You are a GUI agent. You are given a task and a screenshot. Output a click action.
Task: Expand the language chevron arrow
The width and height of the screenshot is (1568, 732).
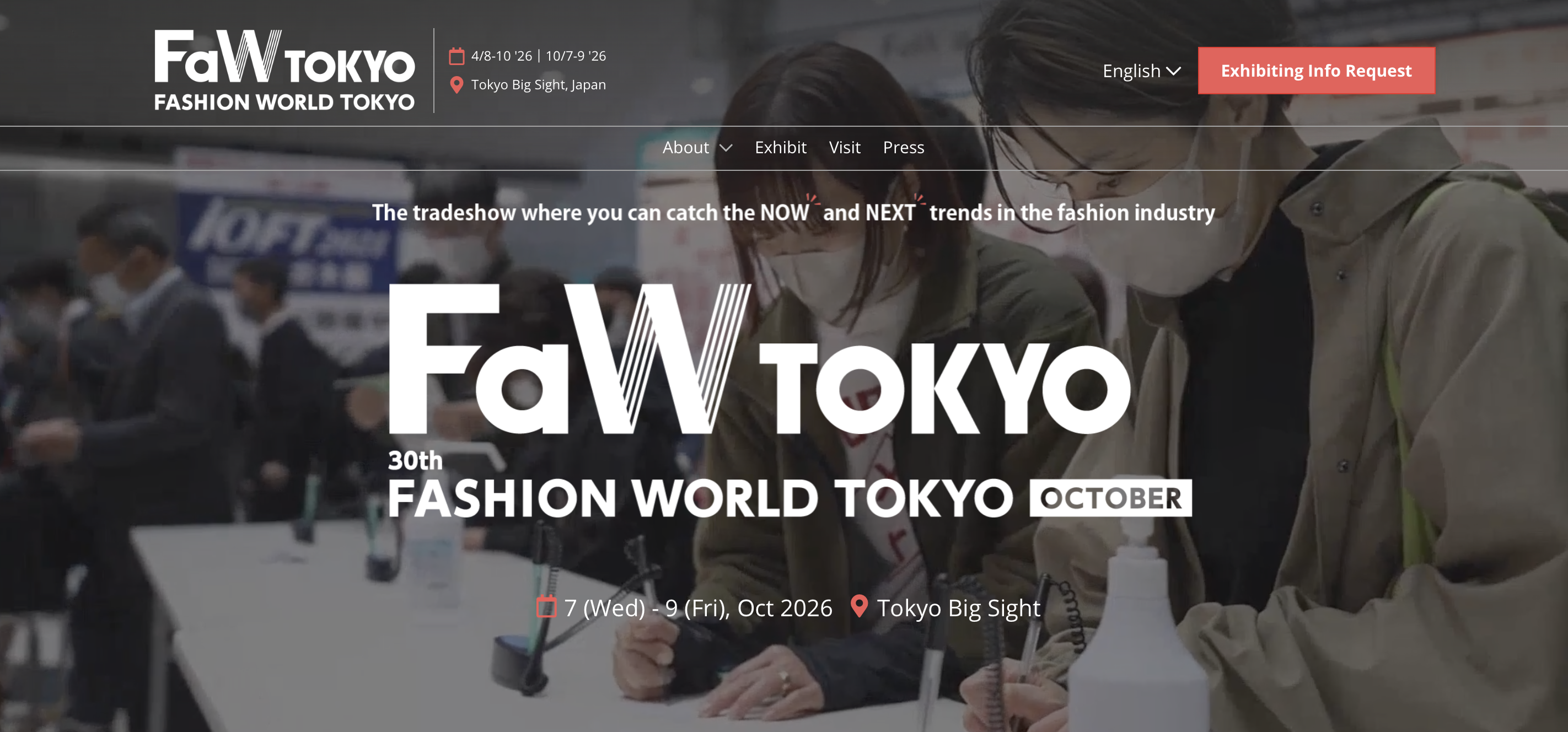[x=1174, y=71]
